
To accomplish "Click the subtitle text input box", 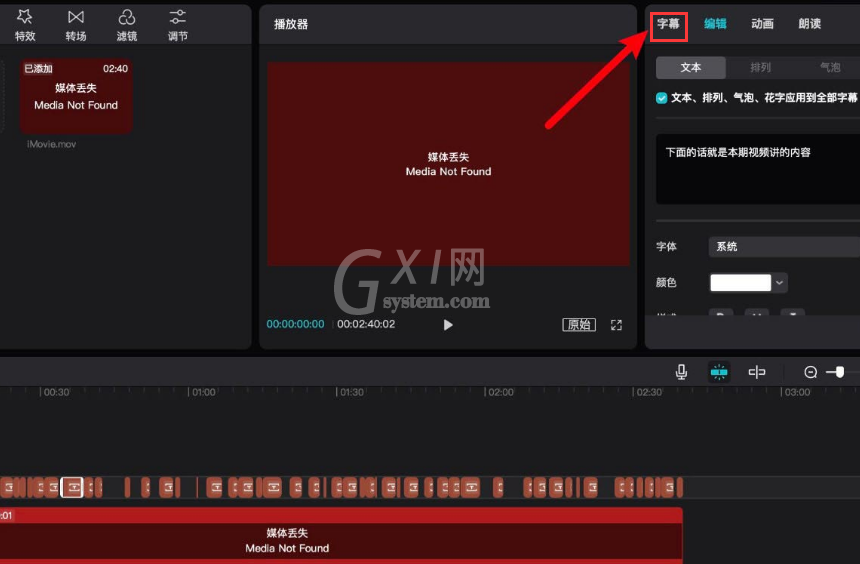I will (x=758, y=169).
